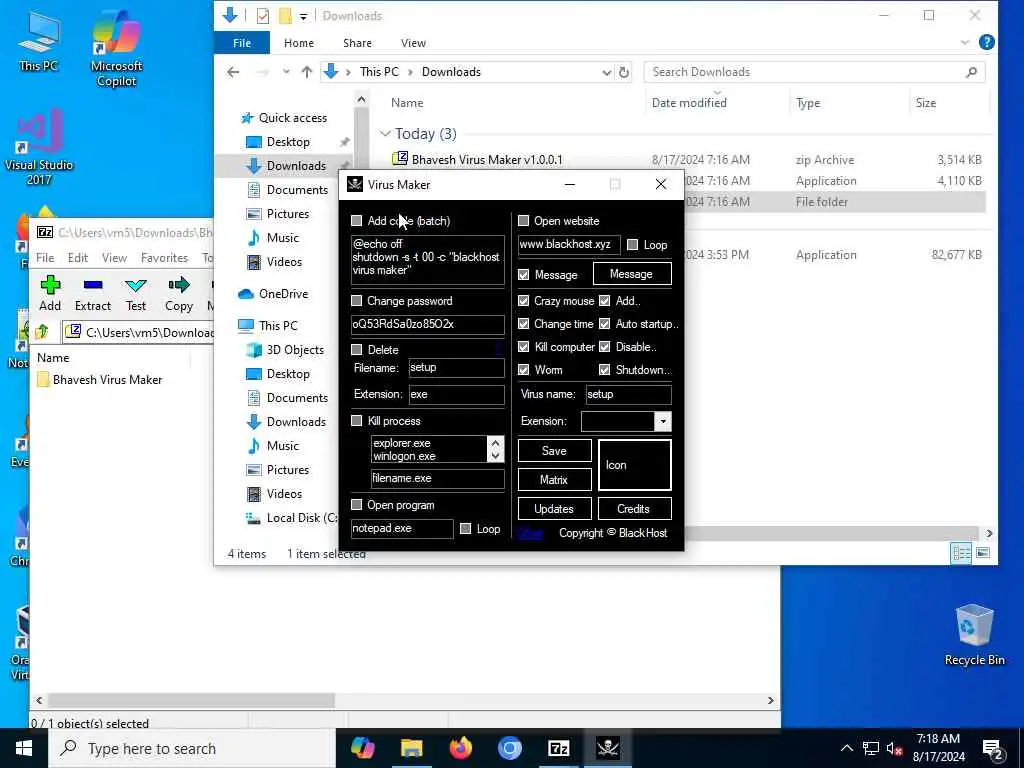Click the Virus name input field
Image resolution: width=1024 pixels, height=768 pixels.
(x=628, y=394)
